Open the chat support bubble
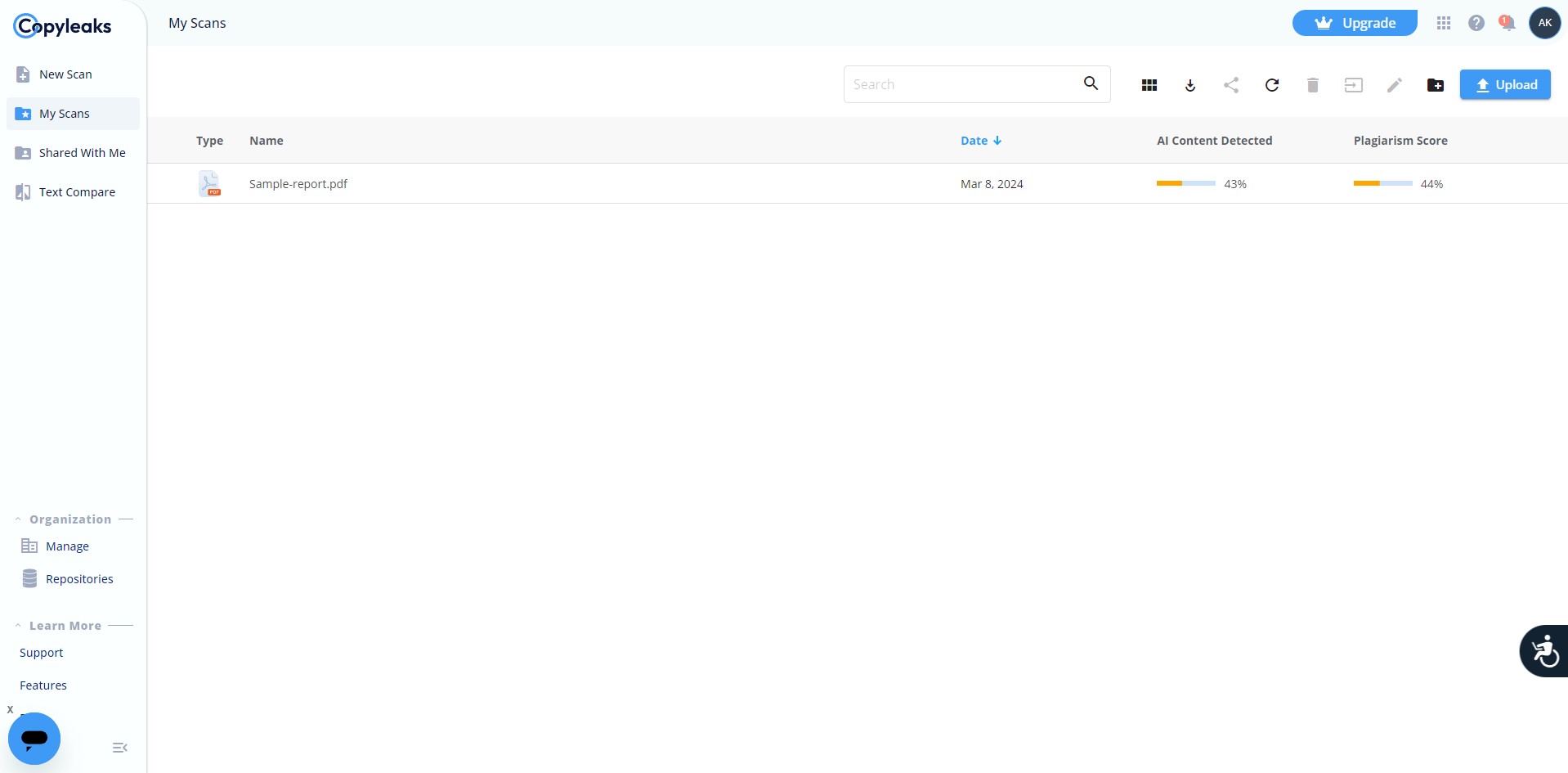This screenshot has width=1568, height=773. click(34, 739)
